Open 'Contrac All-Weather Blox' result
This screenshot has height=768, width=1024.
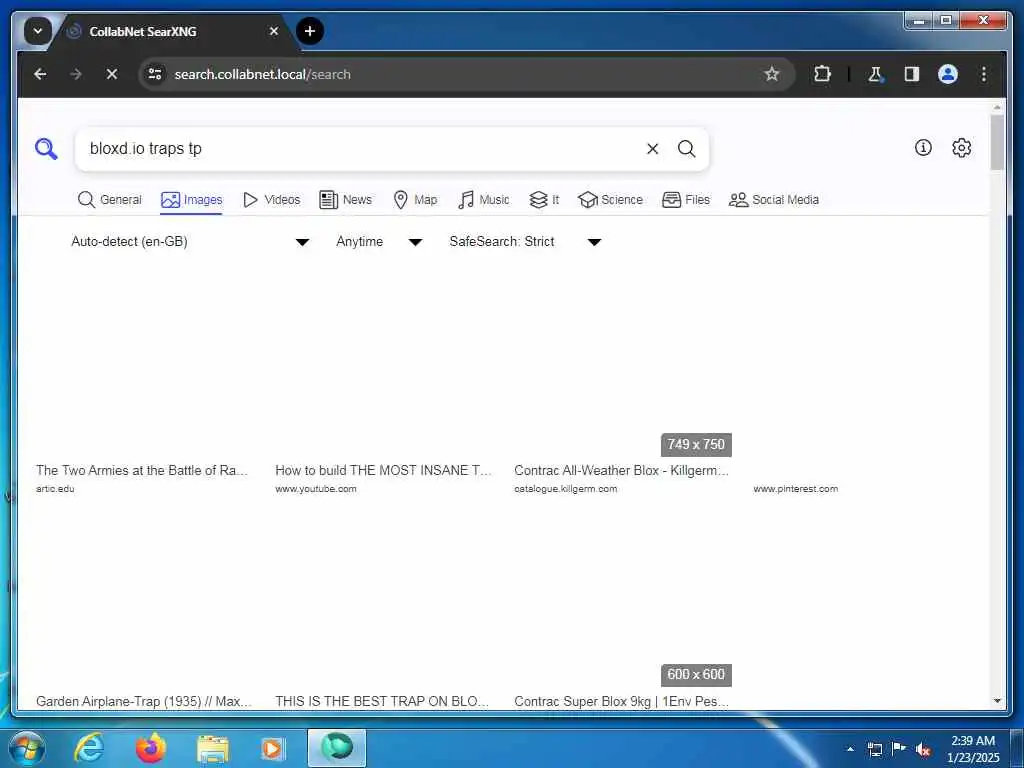click(x=621, y=470)
